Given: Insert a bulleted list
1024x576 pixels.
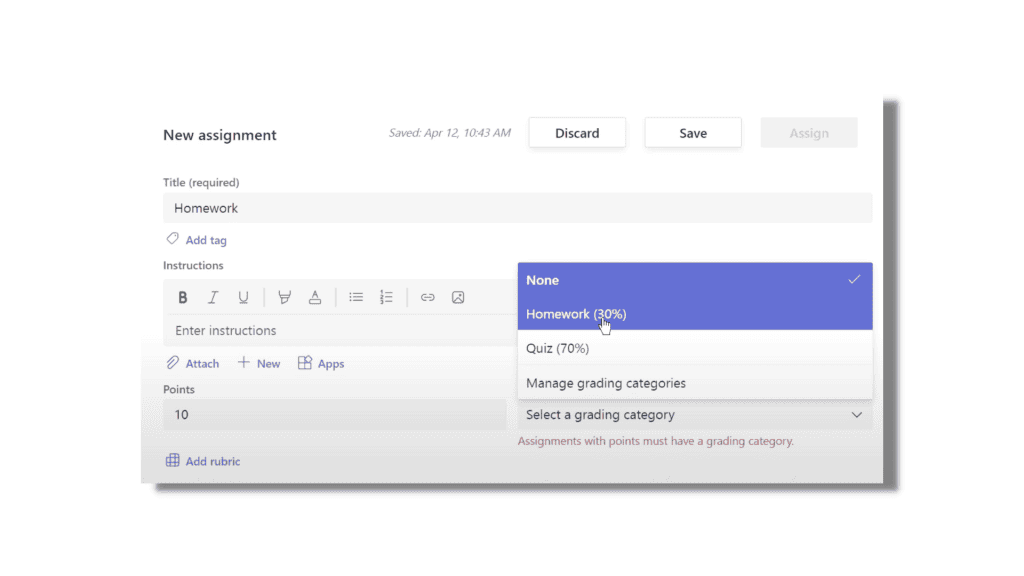Looking at the screenshot, I should (356, 297).
